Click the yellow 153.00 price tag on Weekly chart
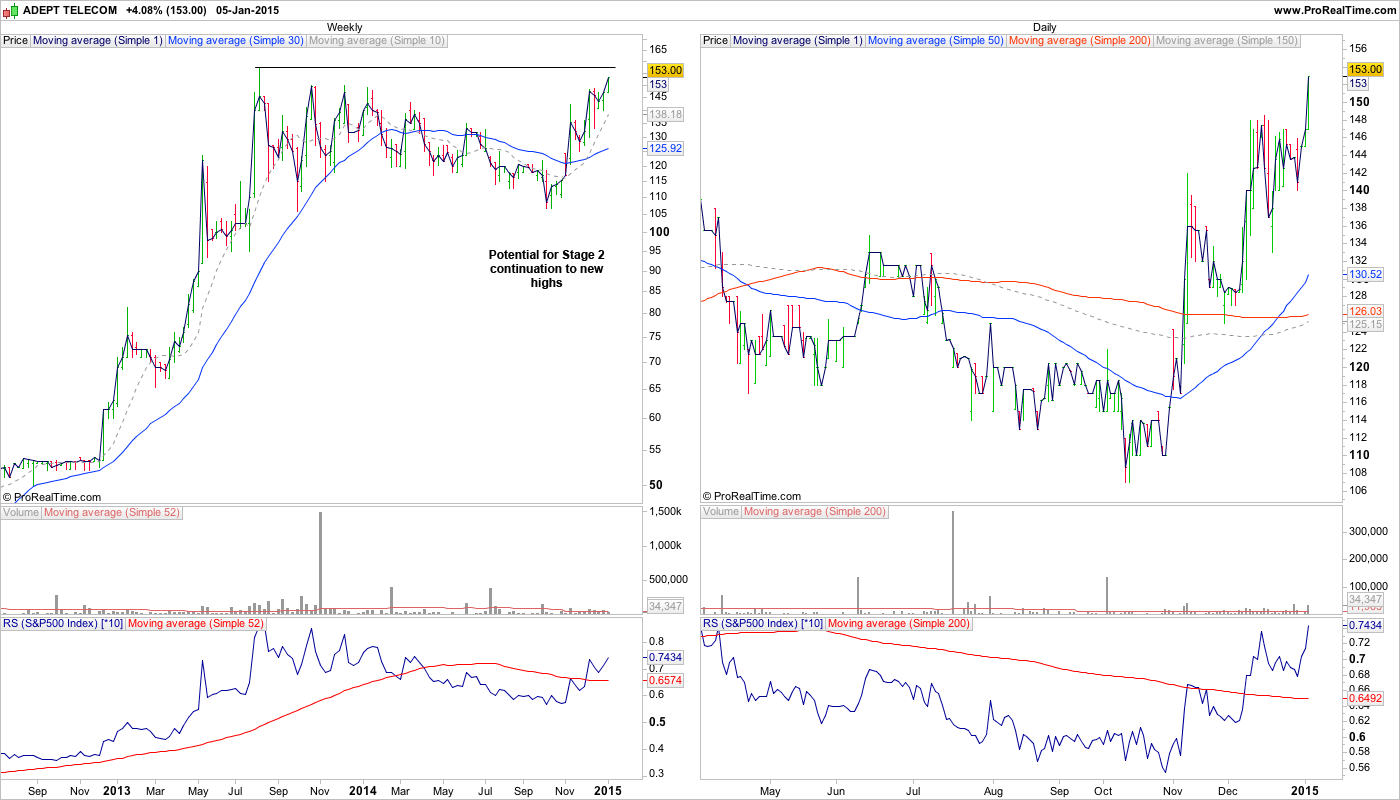 [665, 70]
